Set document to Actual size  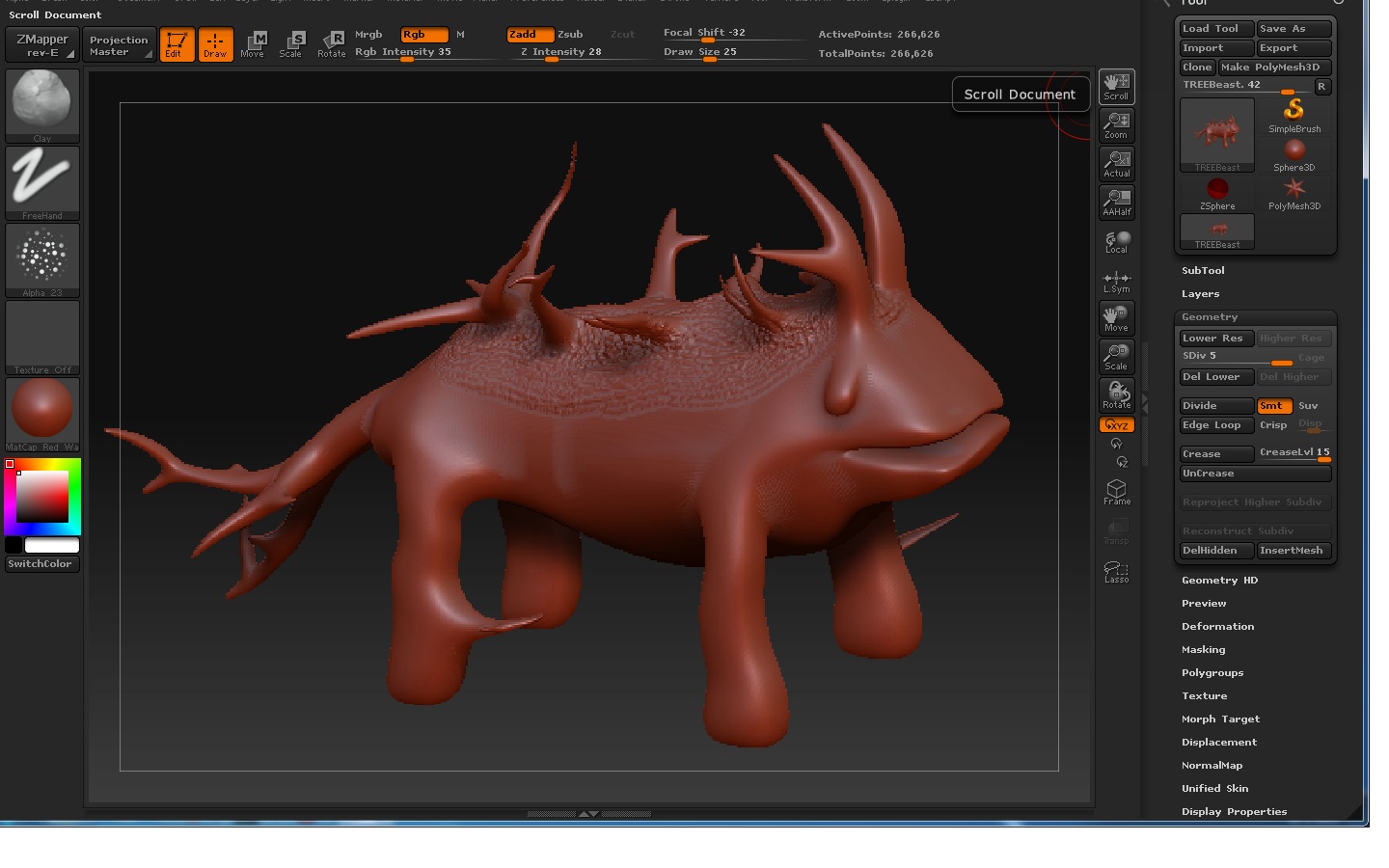1116,164
